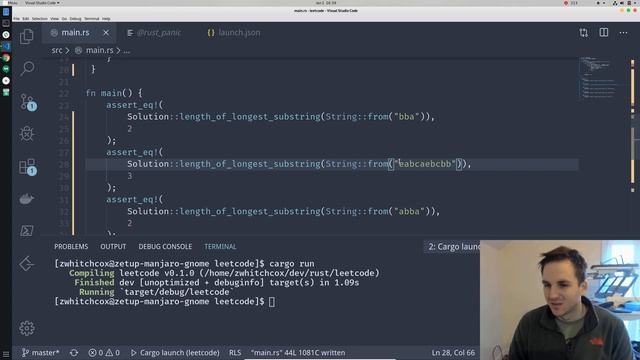Open the Docker whale view
Screen dimensions: 640x360
(27, 199)
